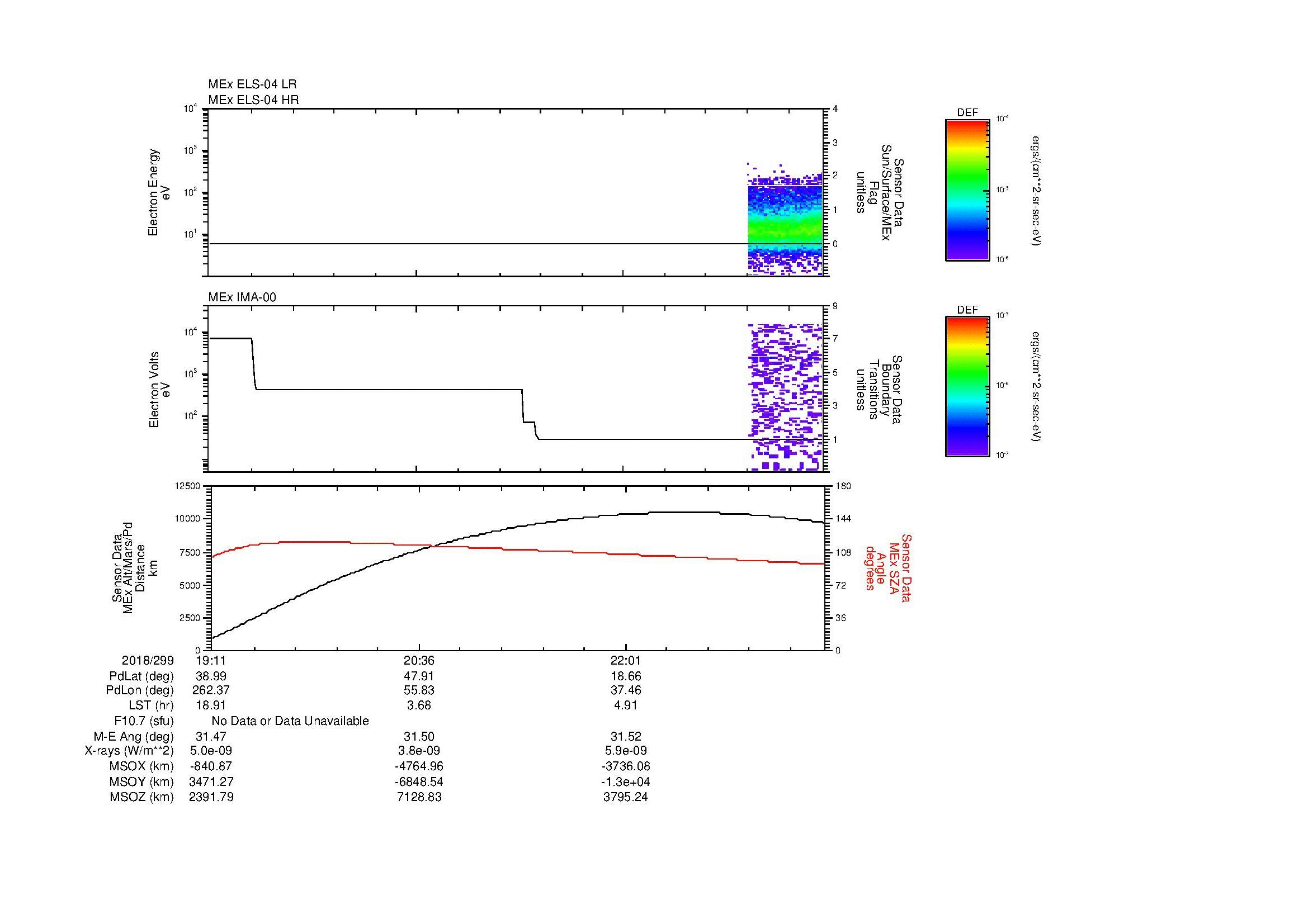The image size is (1308, 924).
Task: Click the 180 degree SZA axis tick
Action: (x=843, y=486)
